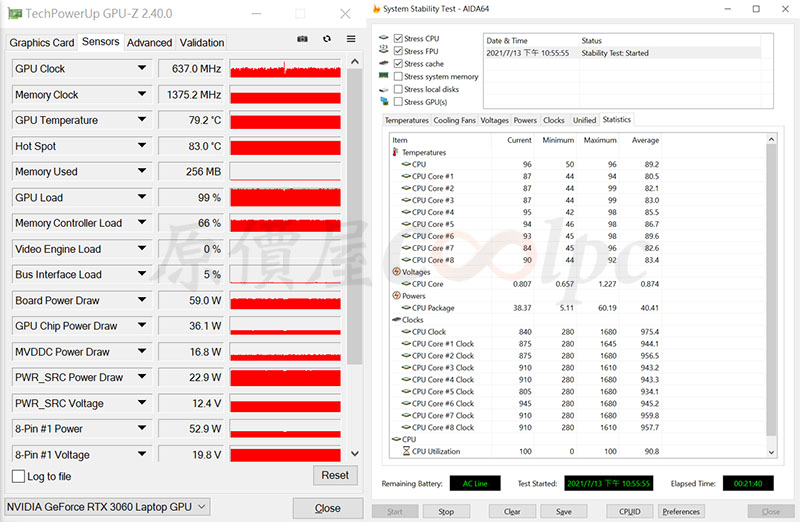Image resolution: width=800 pixels, height=522 pixels.
Task: Enable Stress system memory checkbox
Action: click(x=398, y=77)
